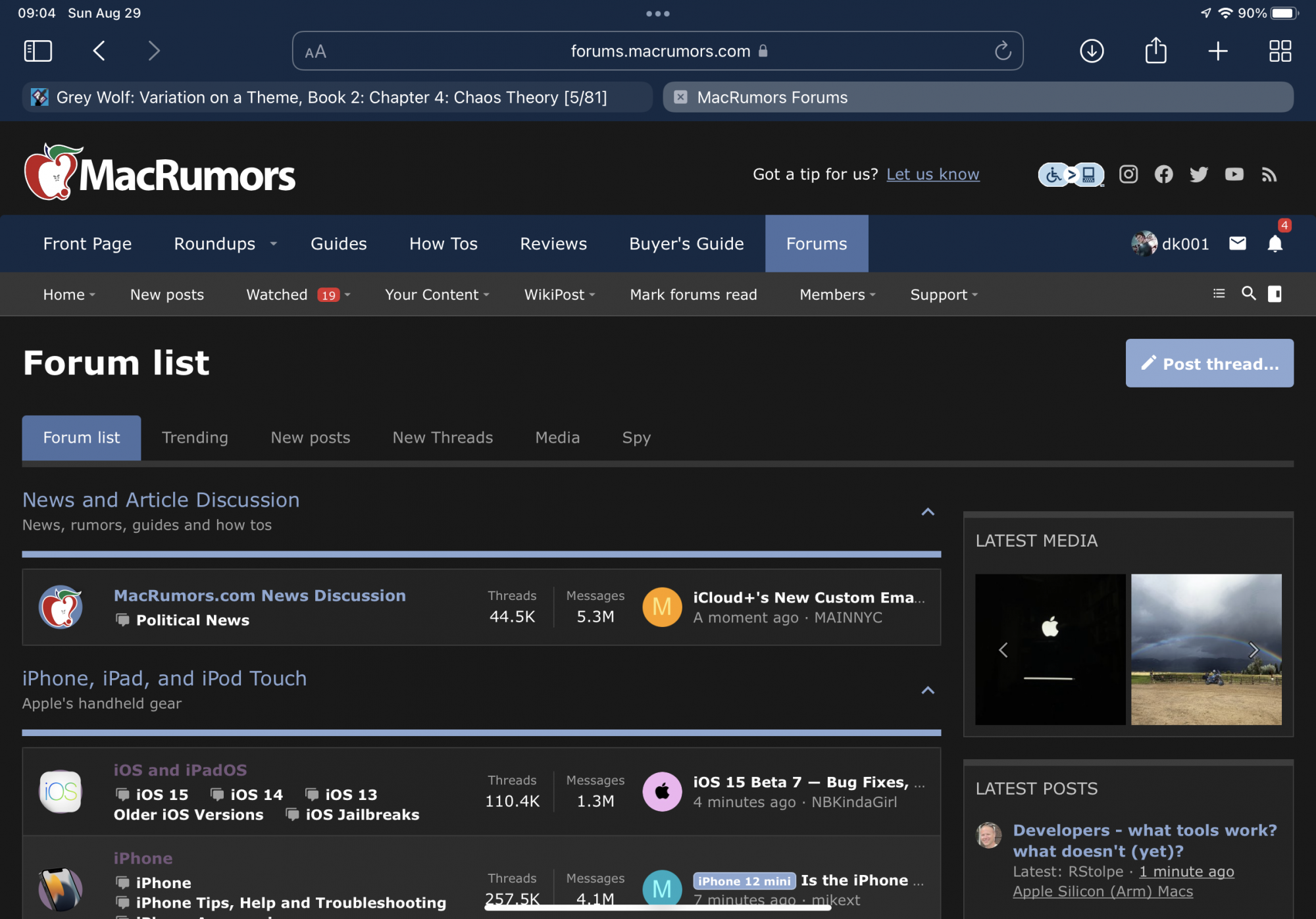Switch to the Trending tab
This screenshot has height=919, width=1316.
tap(195, 437)
